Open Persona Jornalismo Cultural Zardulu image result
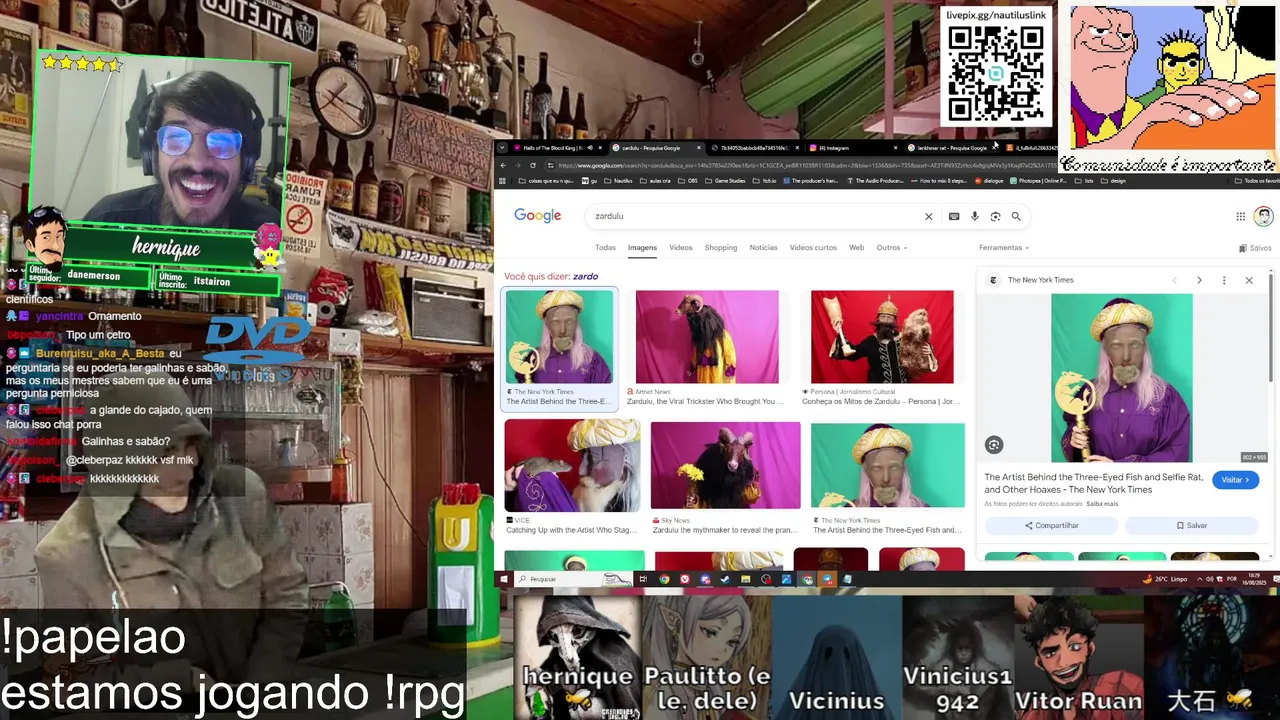Image resolution: width=1280 pixels, height=720 pixels. (882, 348)
